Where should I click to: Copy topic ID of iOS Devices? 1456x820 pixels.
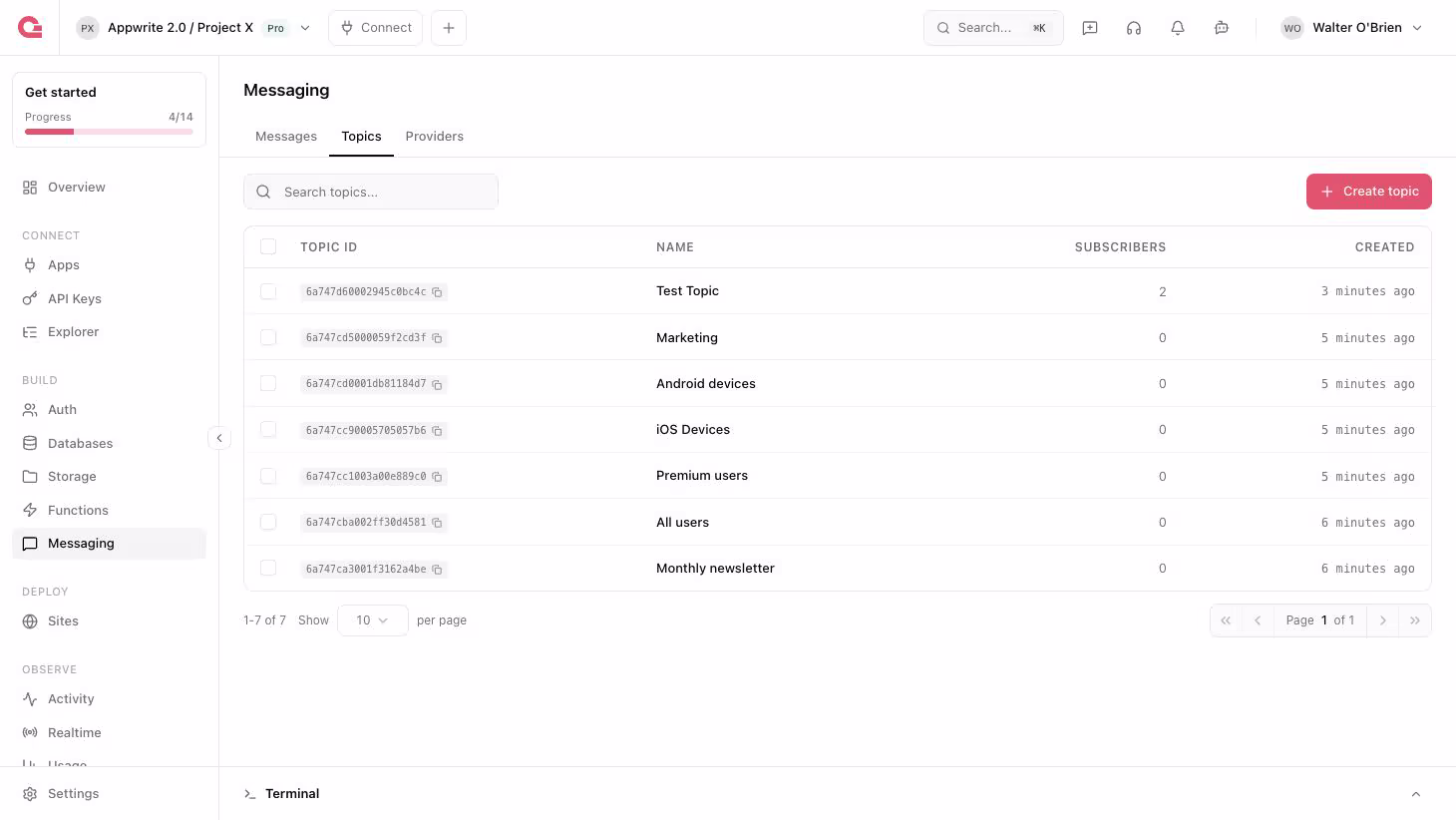click(x=437, y=431)
